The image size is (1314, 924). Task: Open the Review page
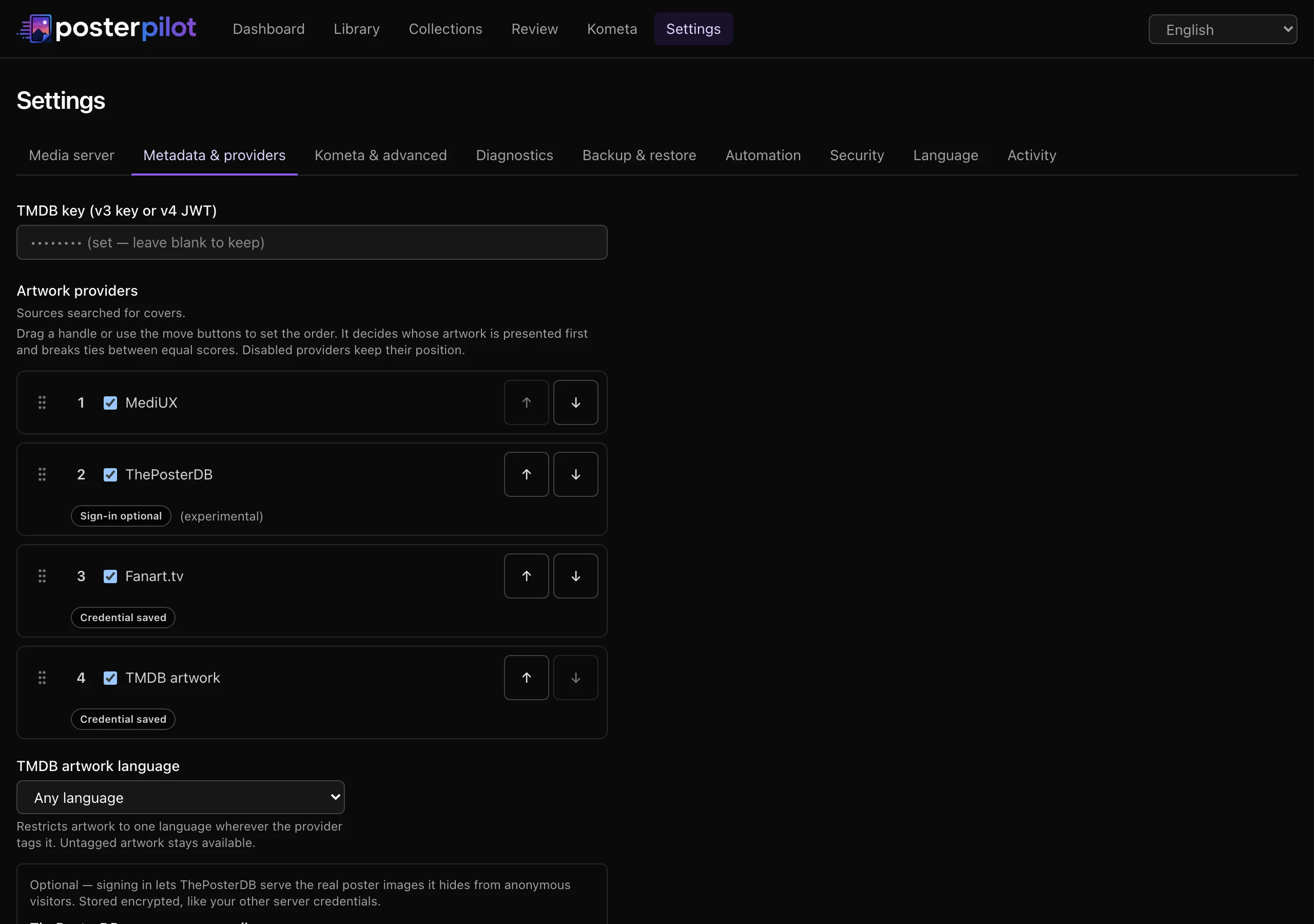pyautogui.click(x=534, y=29)
